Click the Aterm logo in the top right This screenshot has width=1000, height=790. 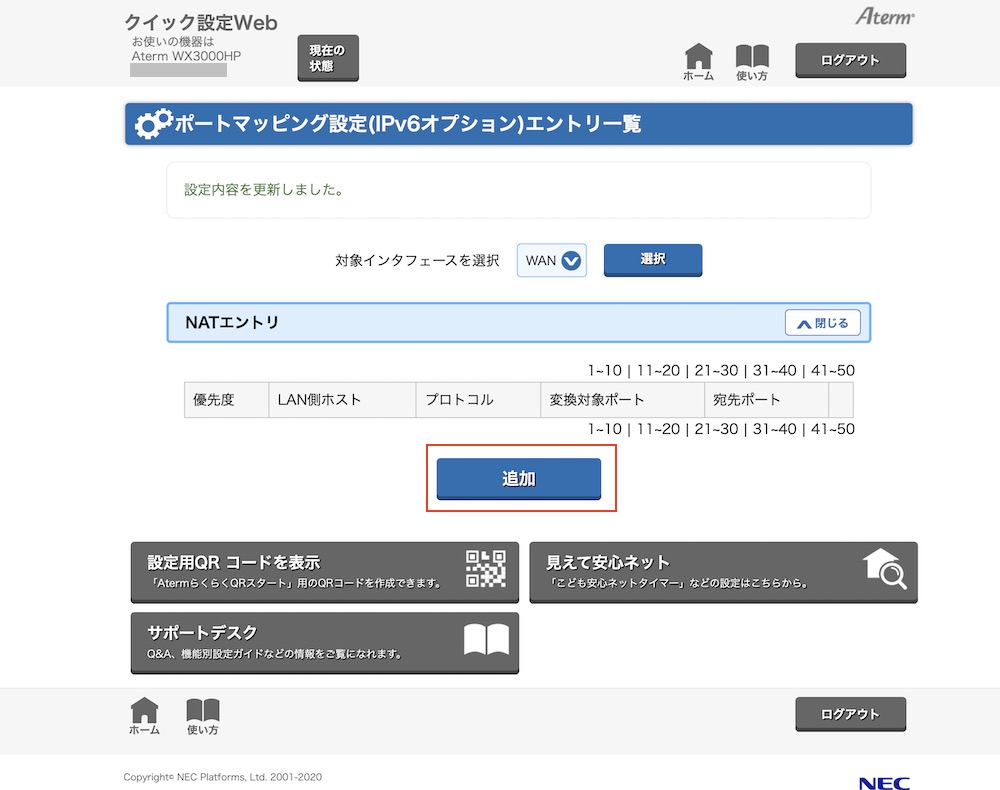click(884, 17)
